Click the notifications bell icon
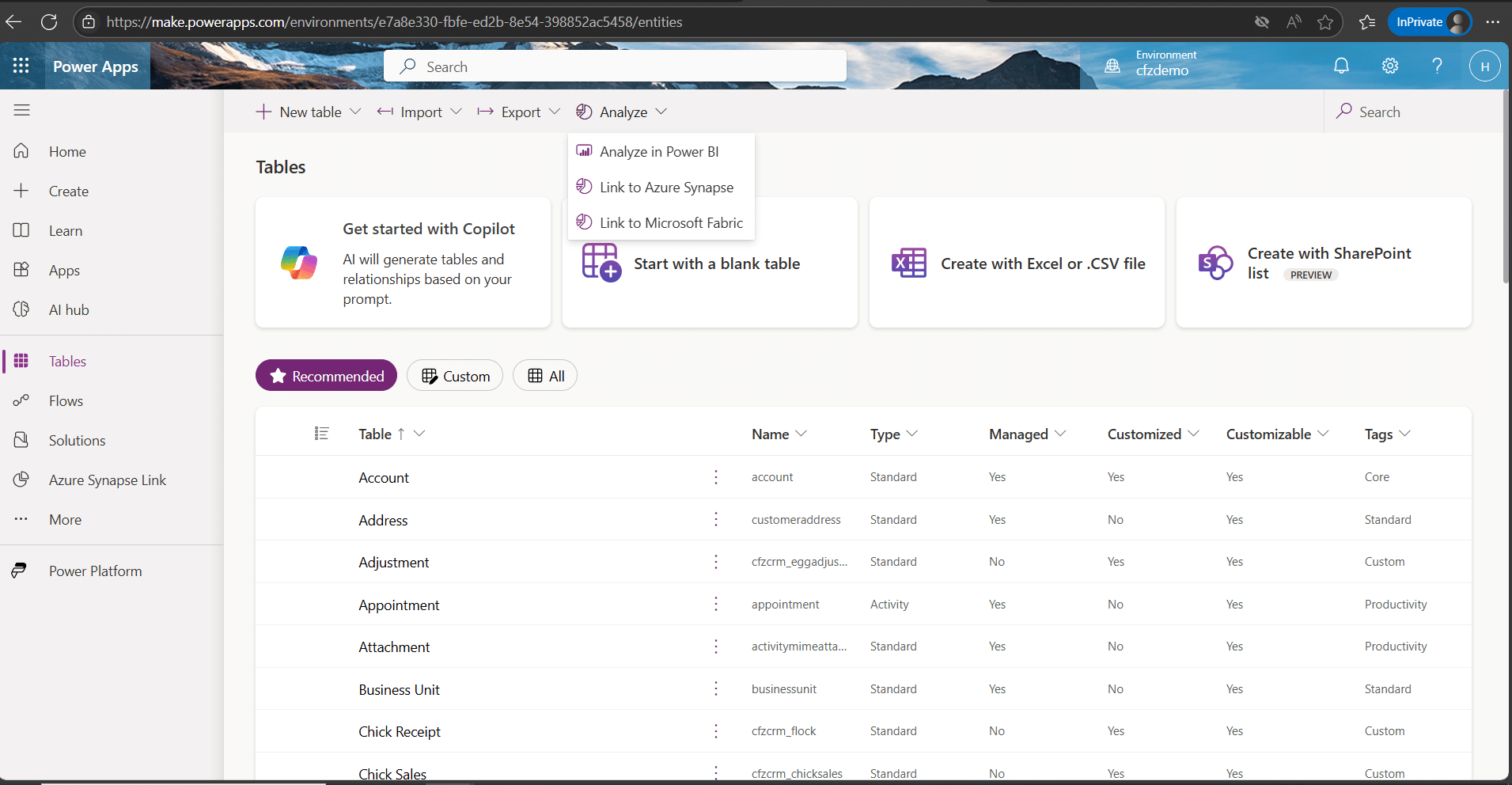 [1341, 66]
